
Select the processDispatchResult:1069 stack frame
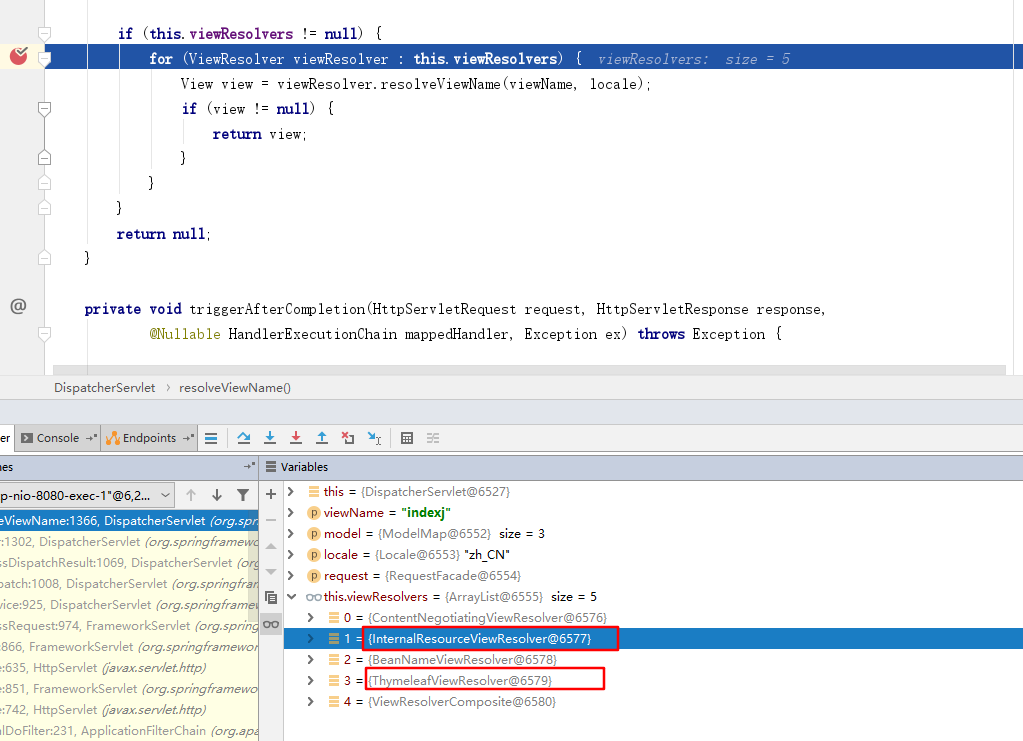(100, 563)
